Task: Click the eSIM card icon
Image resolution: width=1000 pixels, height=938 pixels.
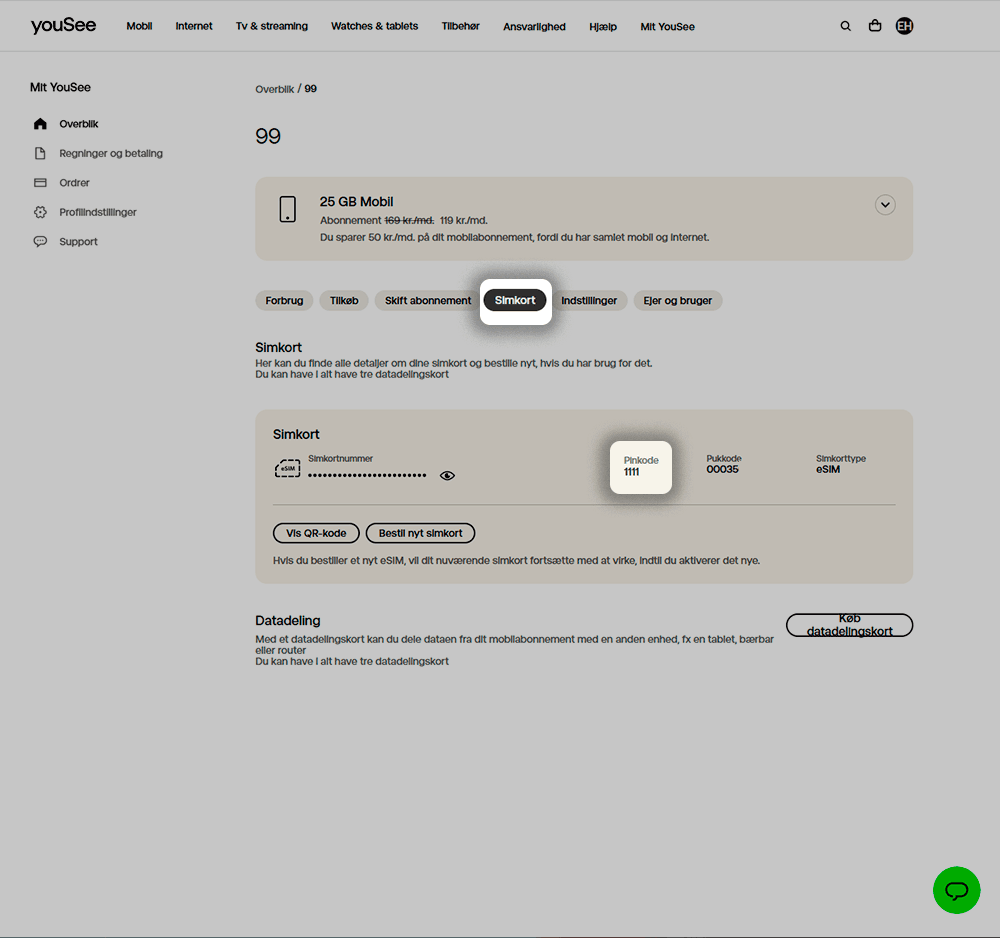Action: click(x=287, y=468)
